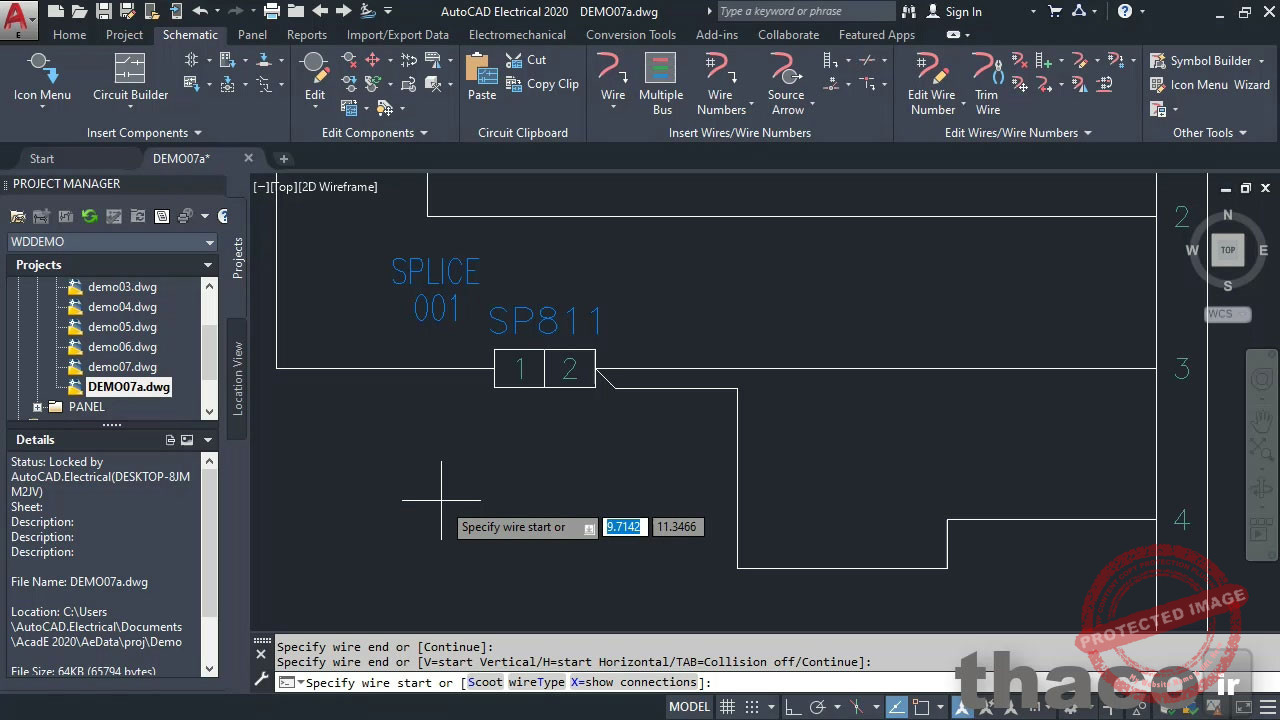The image size is (1280, 720).
Task: Refresh the project list in Project Manager
Action: 90,215
